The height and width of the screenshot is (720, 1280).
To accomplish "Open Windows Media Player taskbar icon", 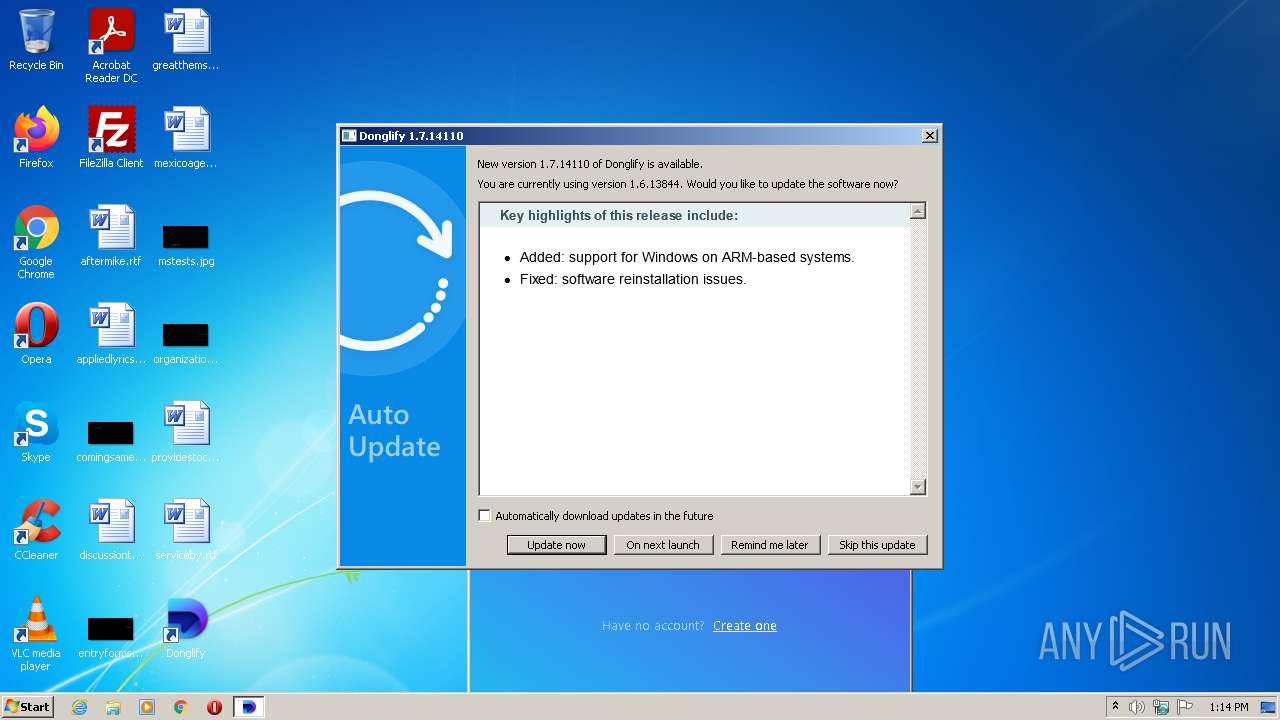I will coord(147,707).
